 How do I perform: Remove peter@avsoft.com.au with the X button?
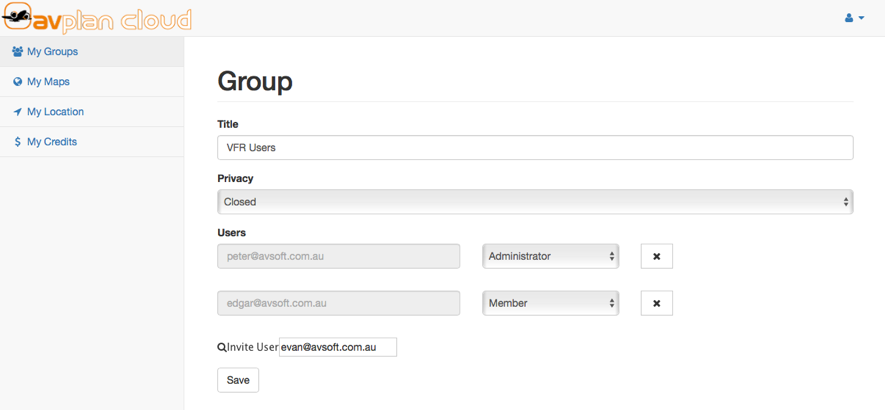[656, 257]
